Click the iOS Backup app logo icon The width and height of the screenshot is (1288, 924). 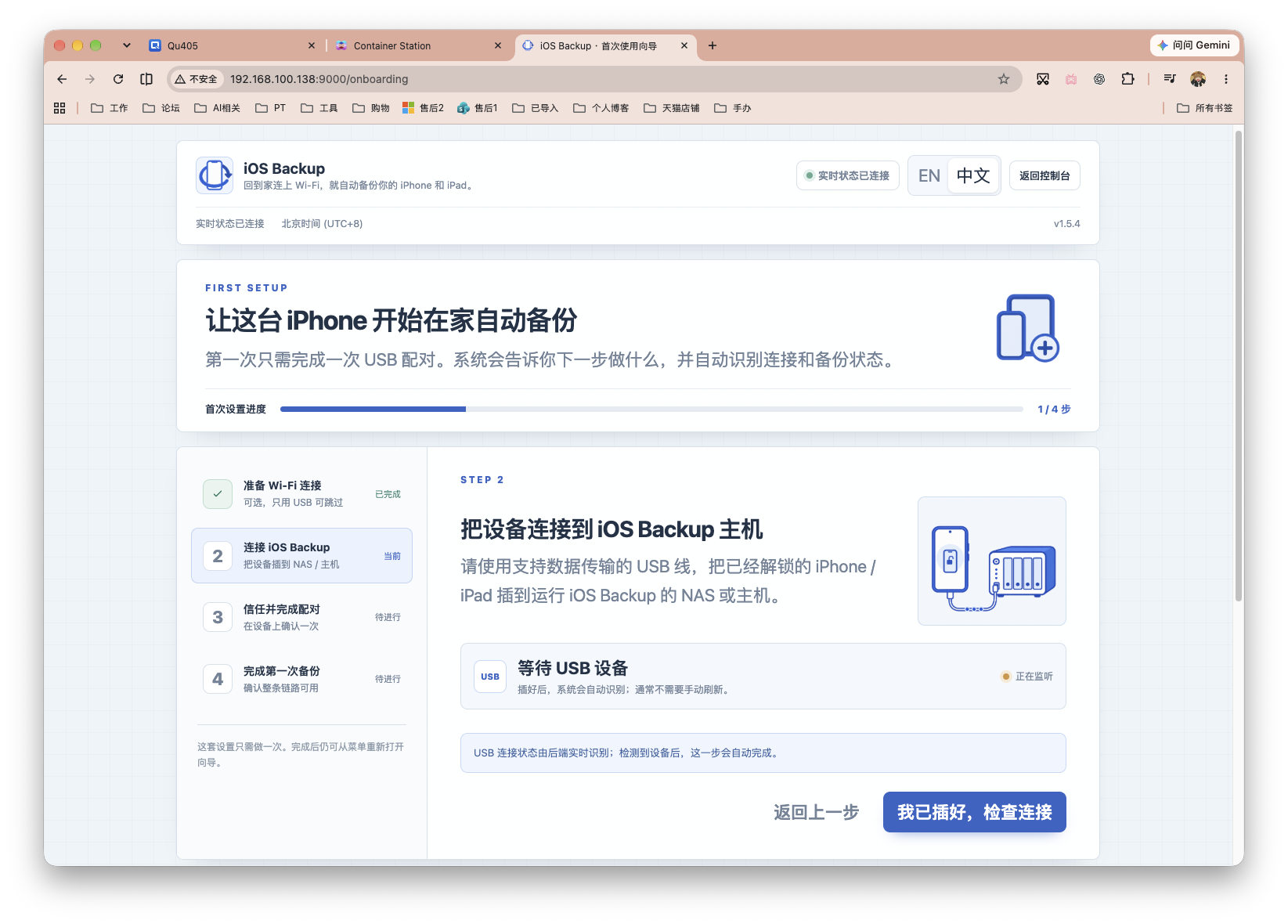pos(215,175)
